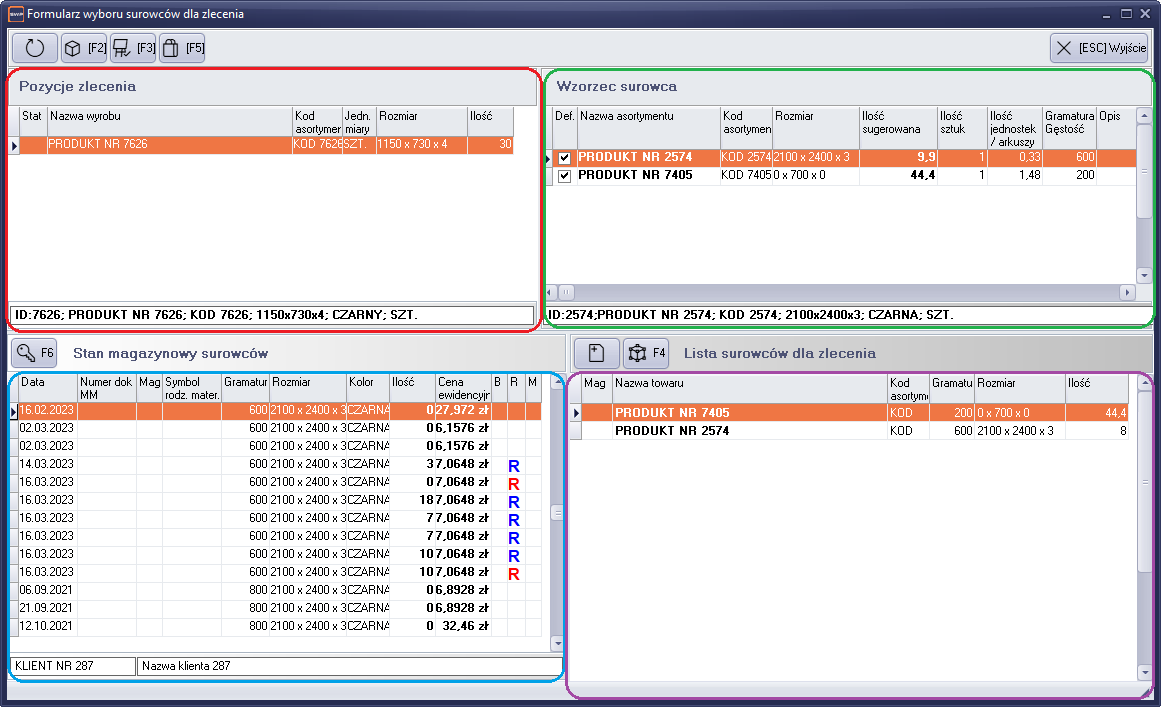Select the 14.03.2023 stock row
Image resolution: width=1161 pixels, height=707 pixels.
click(47, 464)
